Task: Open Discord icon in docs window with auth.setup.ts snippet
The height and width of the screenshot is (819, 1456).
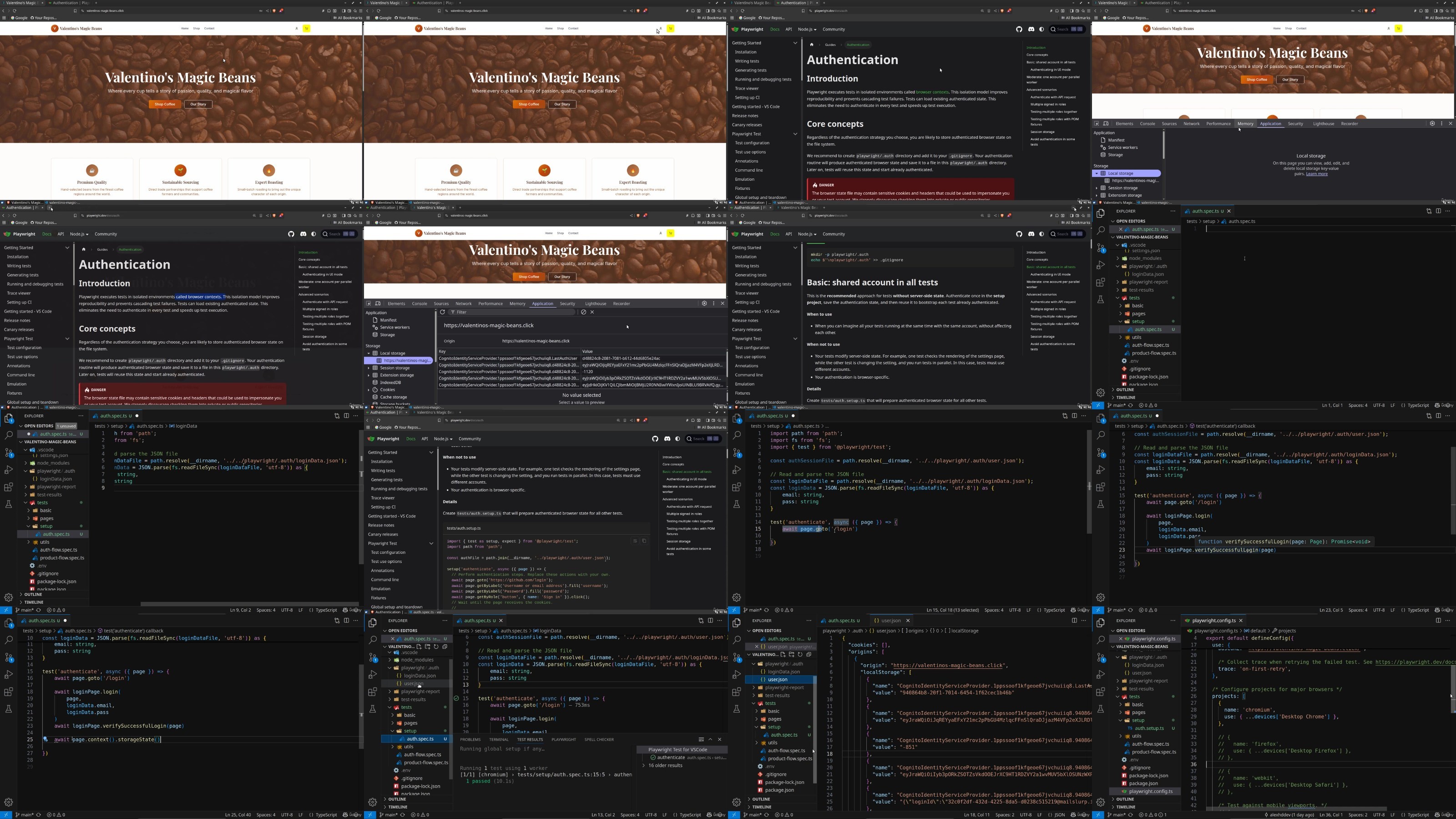Action: click(667, 439)
